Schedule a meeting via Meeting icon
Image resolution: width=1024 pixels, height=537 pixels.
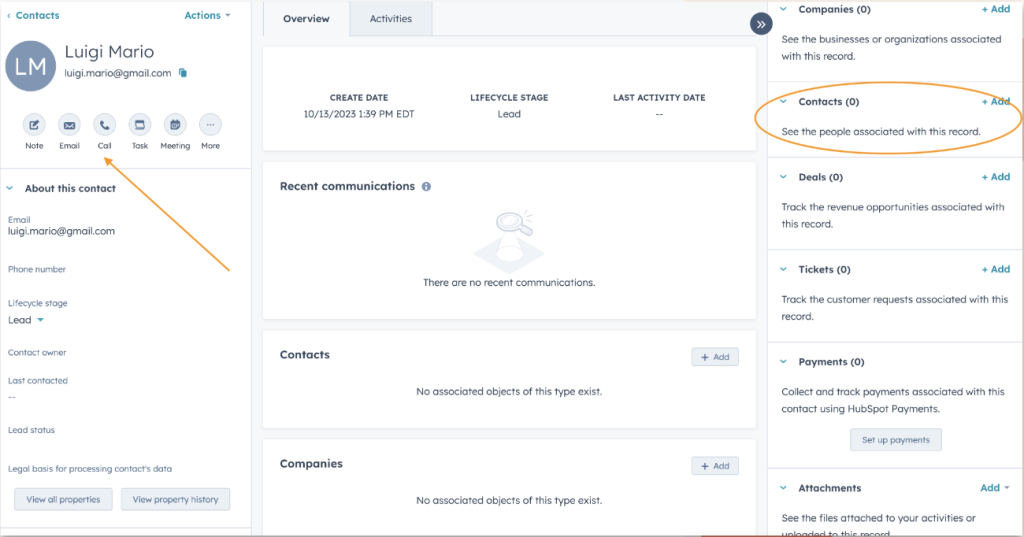(x=175, y=125)
